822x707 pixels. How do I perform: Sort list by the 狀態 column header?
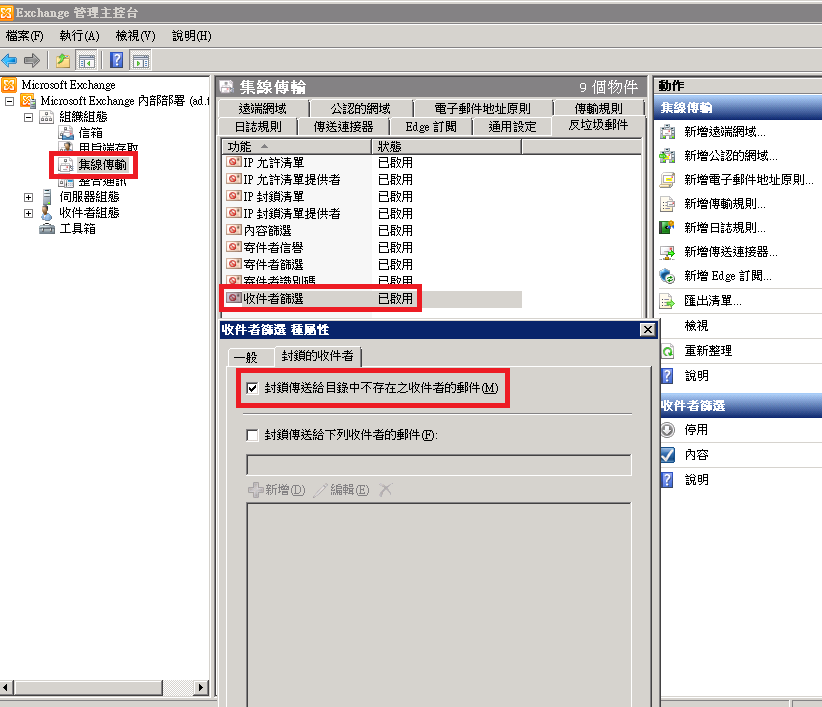tap(447, 147)
